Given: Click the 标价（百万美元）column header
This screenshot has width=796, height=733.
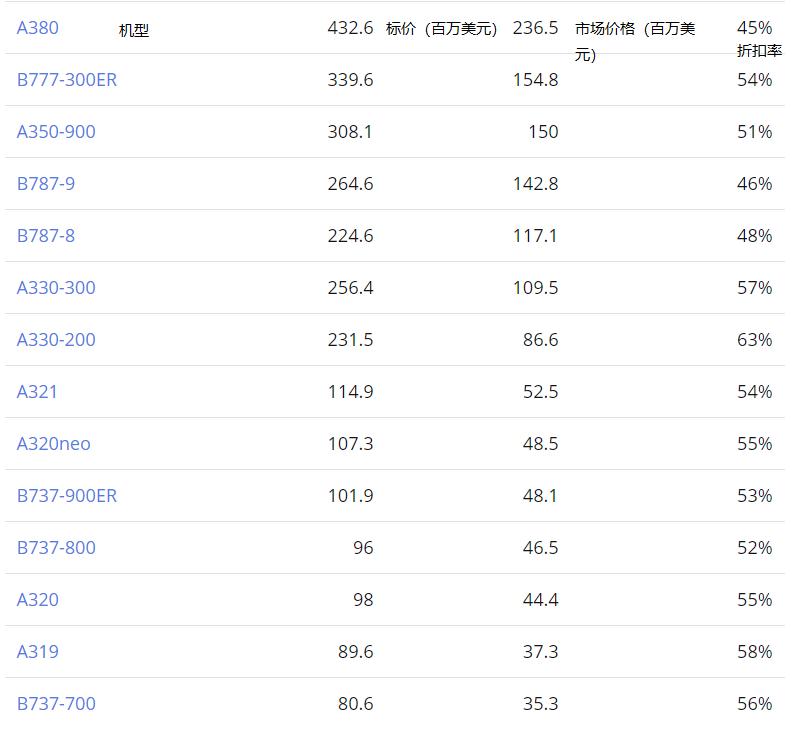Looking at the screenshot, I should pyautogui.click(x=441, y=29).
